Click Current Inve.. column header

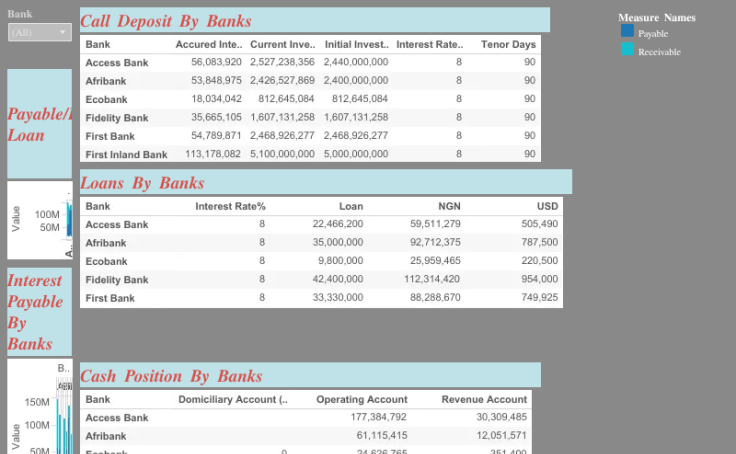[283, 45]
